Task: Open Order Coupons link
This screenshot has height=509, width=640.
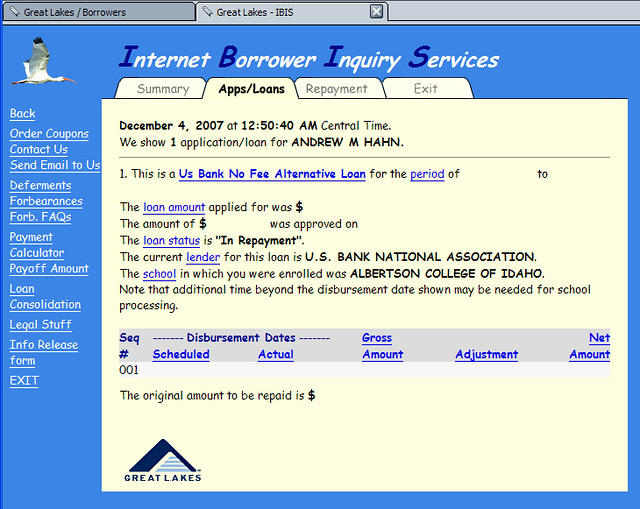Action: pyautogui.click(x=49, y=133)
